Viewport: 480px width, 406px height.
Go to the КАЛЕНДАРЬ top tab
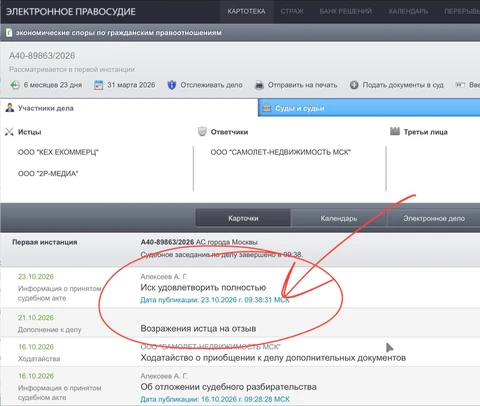[408, 11]
